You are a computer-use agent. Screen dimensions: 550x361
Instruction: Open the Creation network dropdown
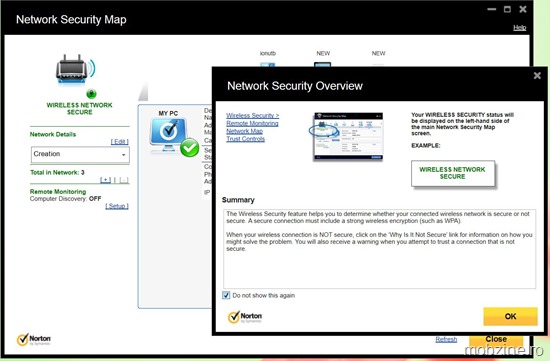(80, 154)
